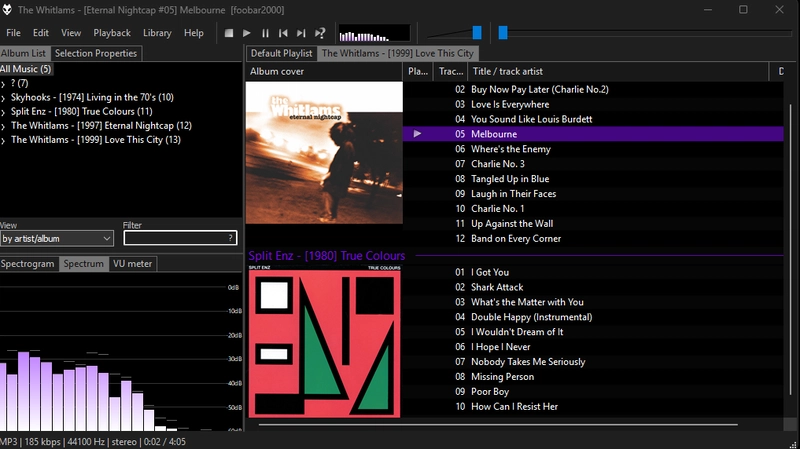Open the Library menu
The width and height of the screenshot is (800, 449).
(x=157, y=33)
